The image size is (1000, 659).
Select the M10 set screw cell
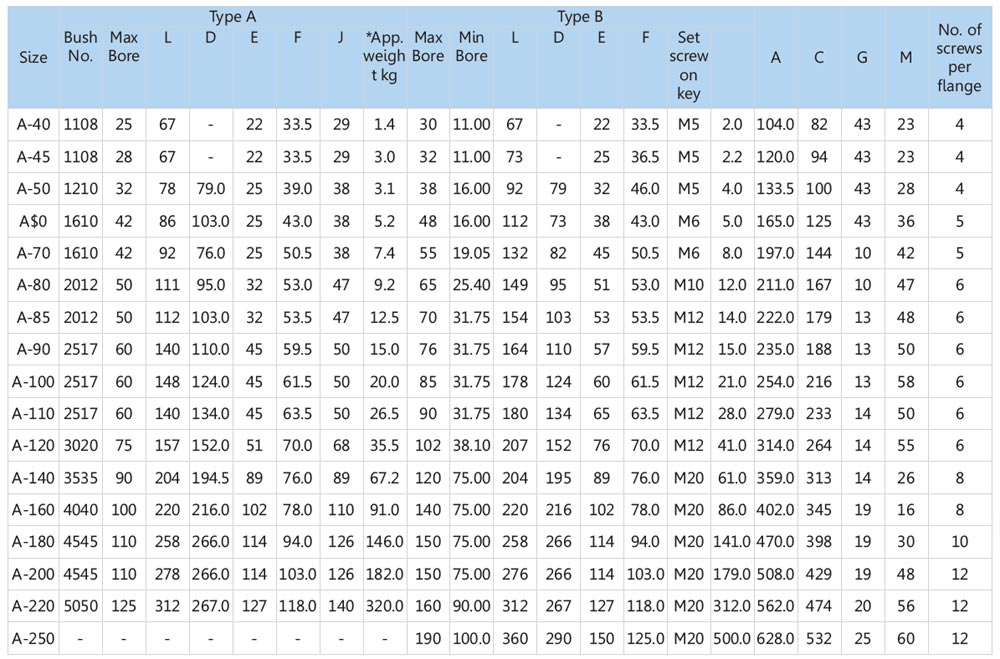pos(688,285)
